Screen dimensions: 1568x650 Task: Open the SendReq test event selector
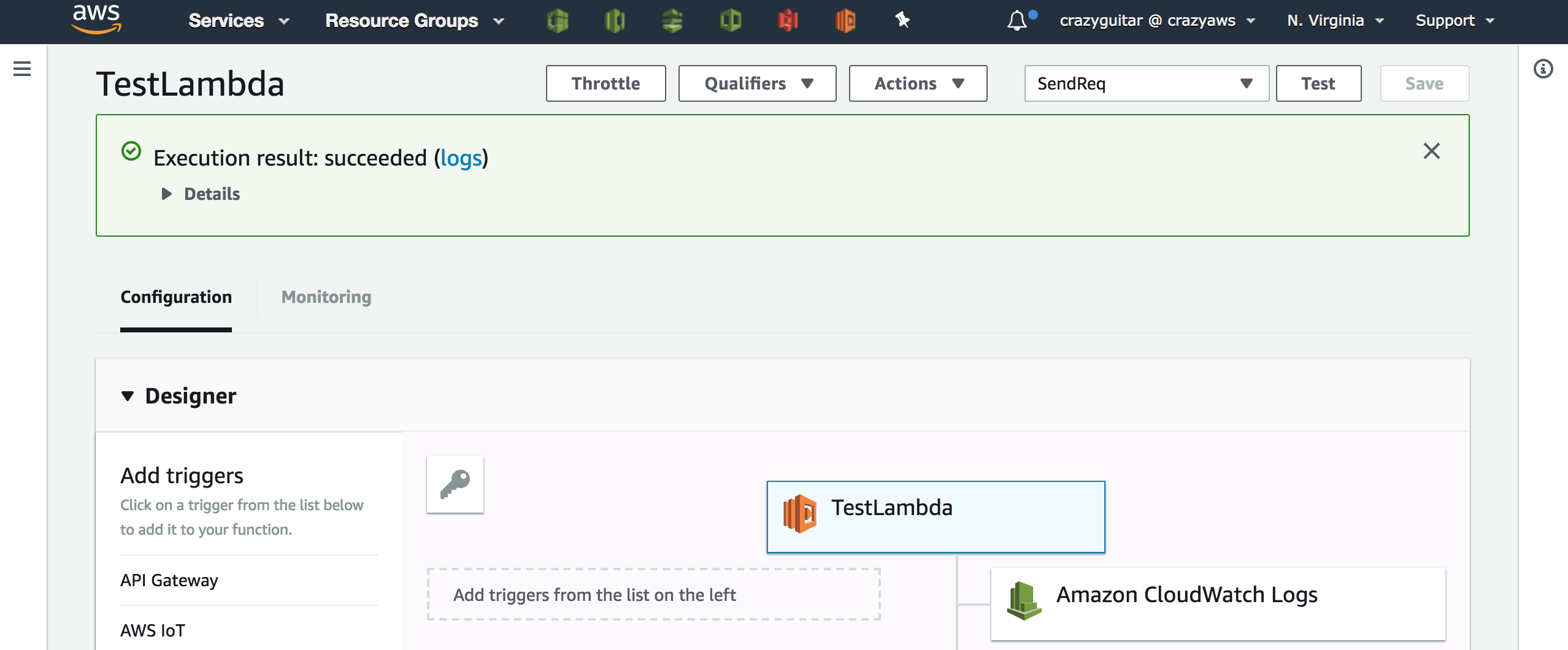pyautogui.click(x=1146, y=83)
